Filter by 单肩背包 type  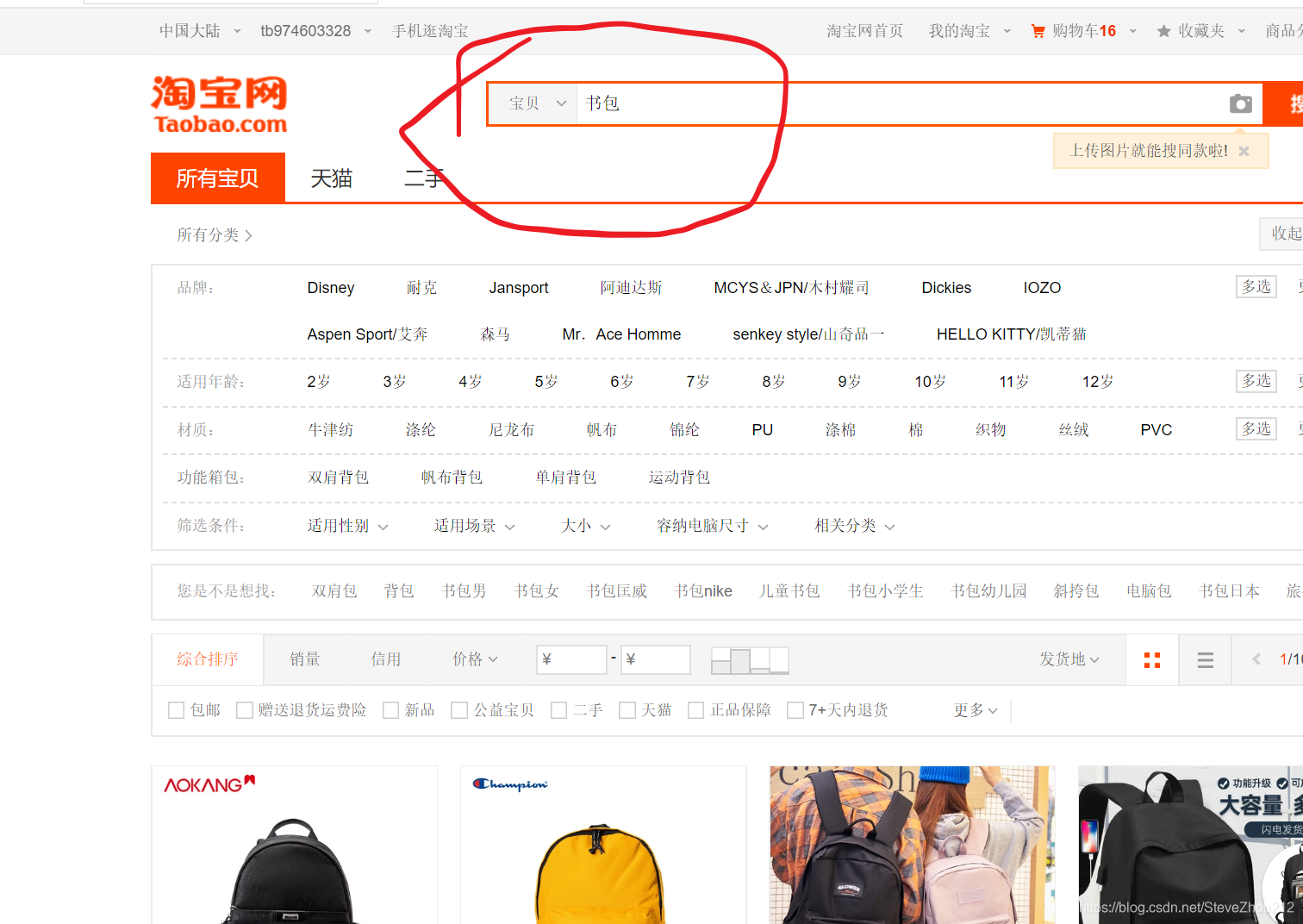[x=566, y=478]
